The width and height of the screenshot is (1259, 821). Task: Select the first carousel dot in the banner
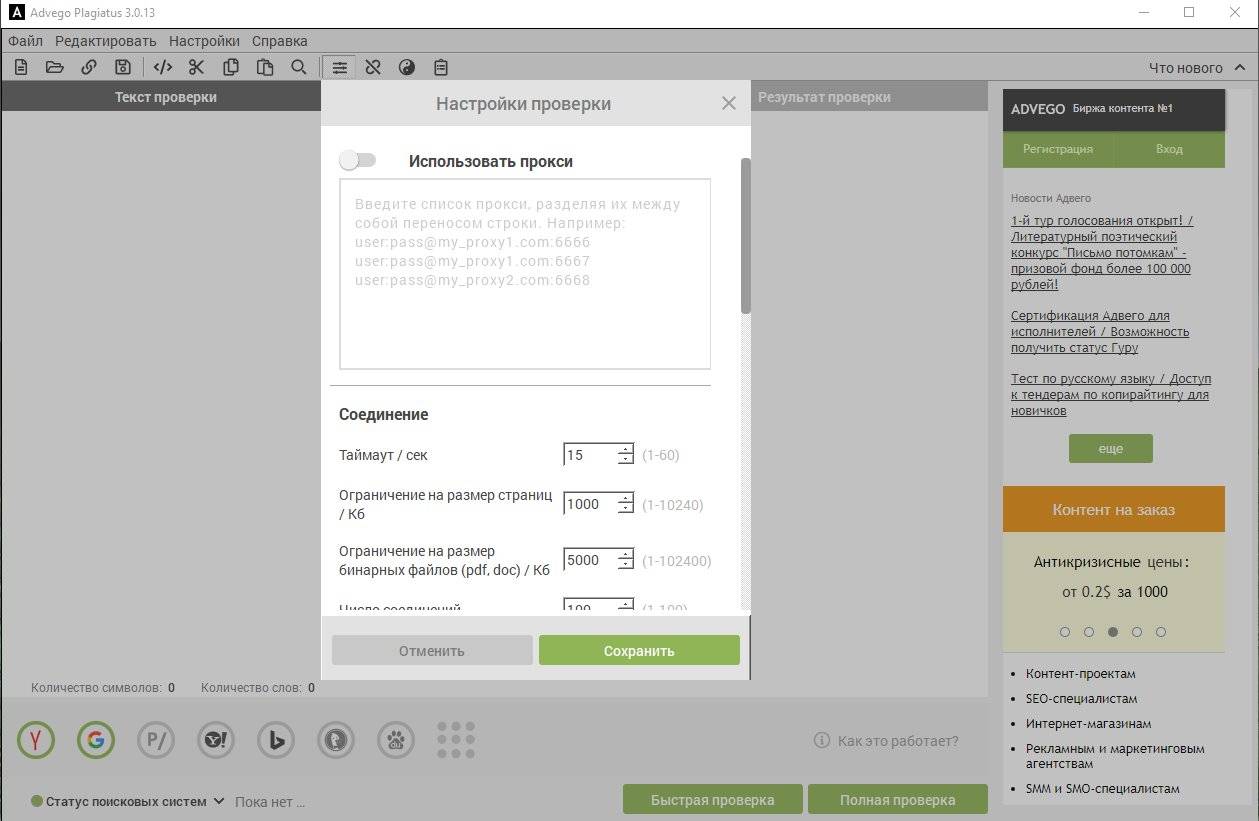point(1065,632)
